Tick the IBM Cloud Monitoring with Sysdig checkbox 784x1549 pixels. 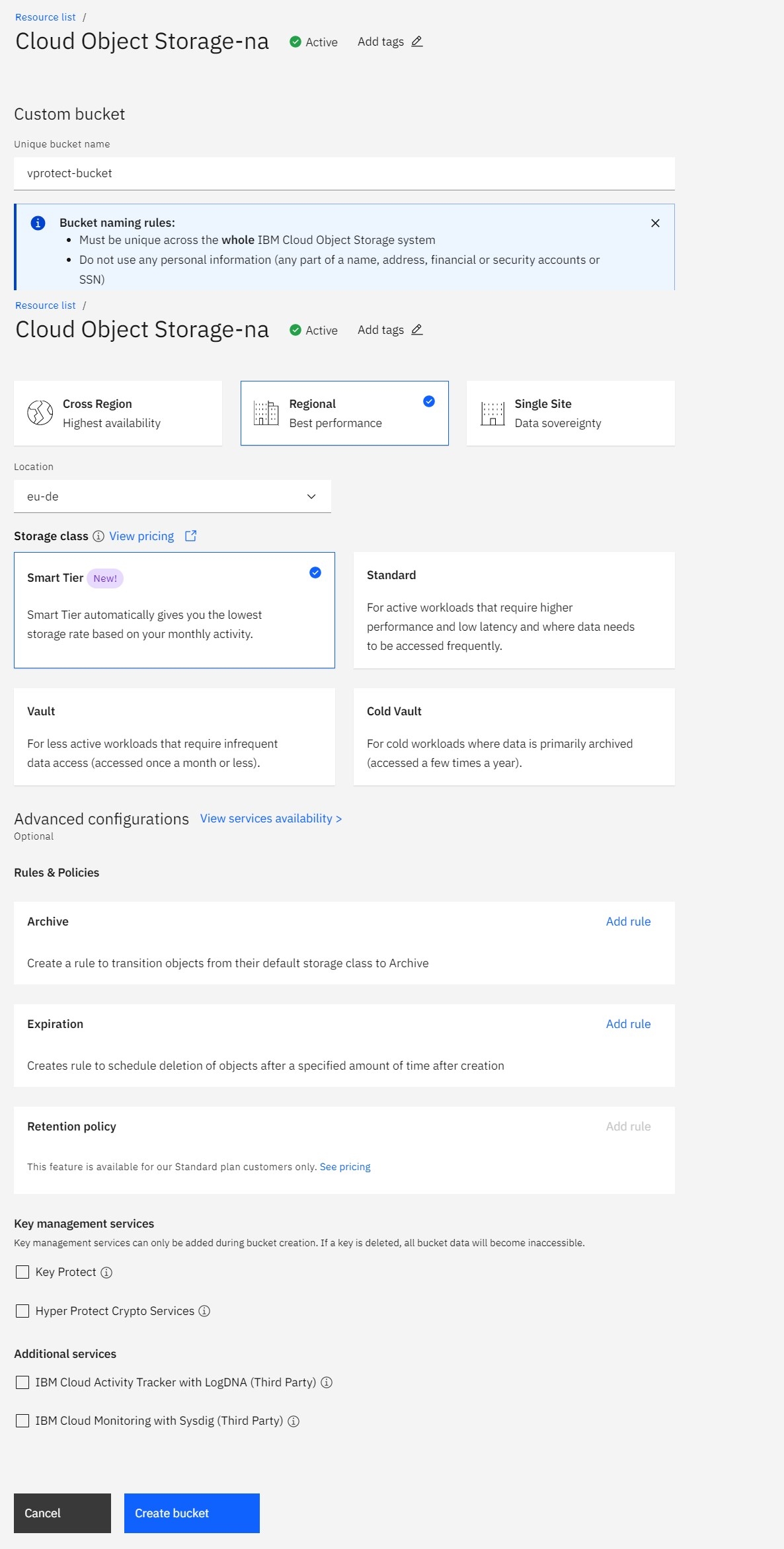tap(22, 1421)
